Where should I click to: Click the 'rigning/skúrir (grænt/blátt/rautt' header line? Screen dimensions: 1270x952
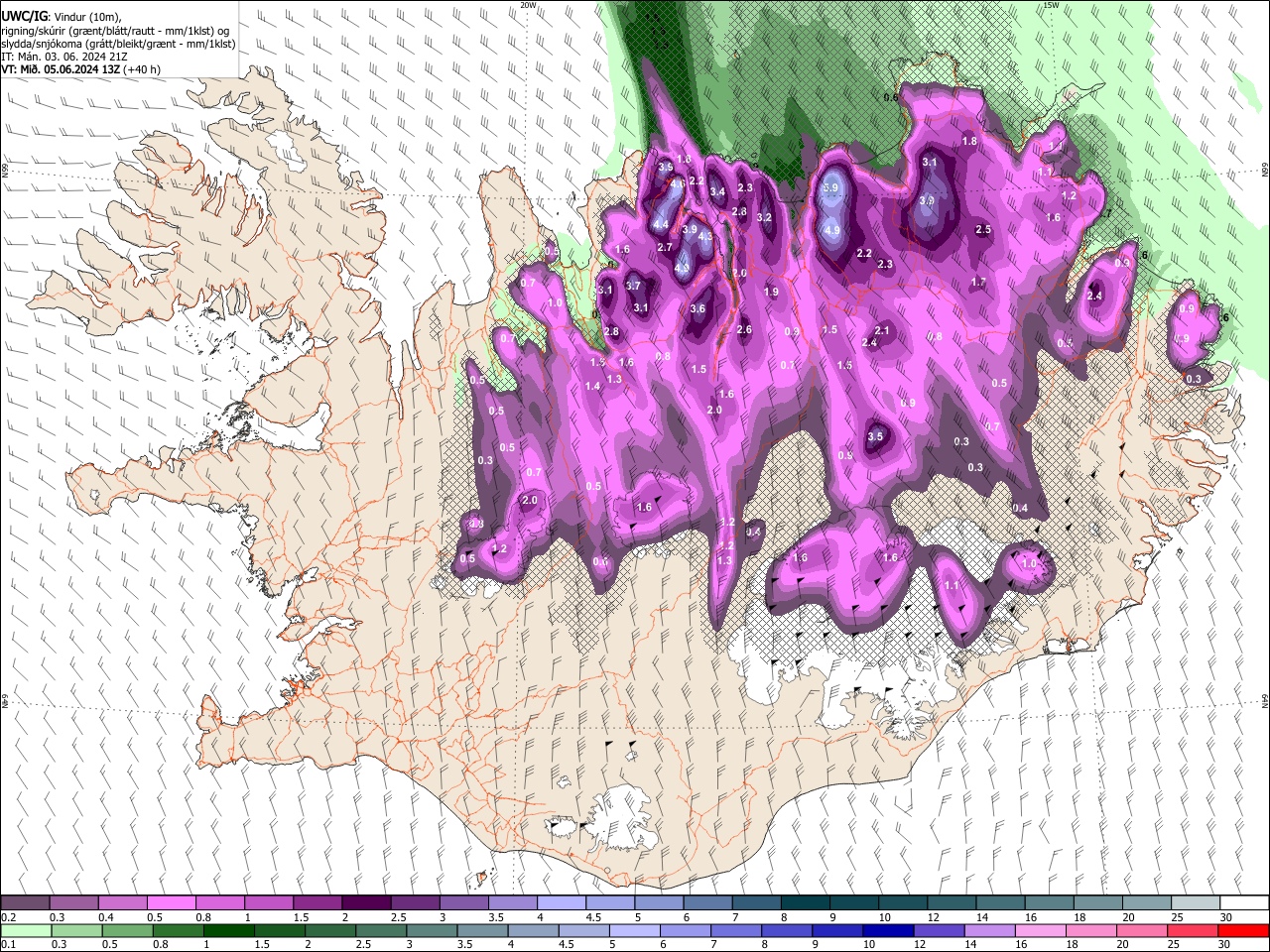[x=115, y=31]
